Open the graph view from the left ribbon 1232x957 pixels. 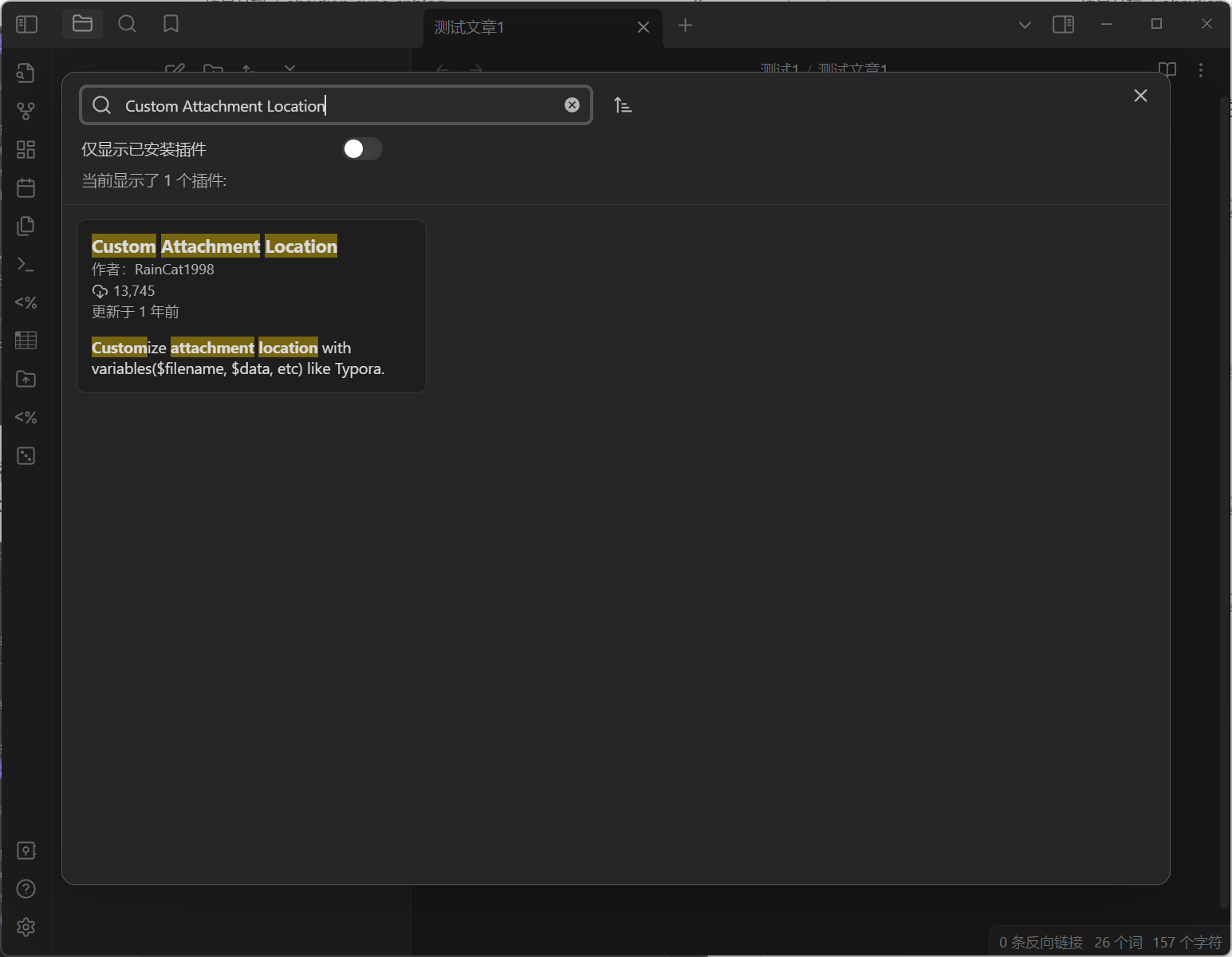(26, 111)
